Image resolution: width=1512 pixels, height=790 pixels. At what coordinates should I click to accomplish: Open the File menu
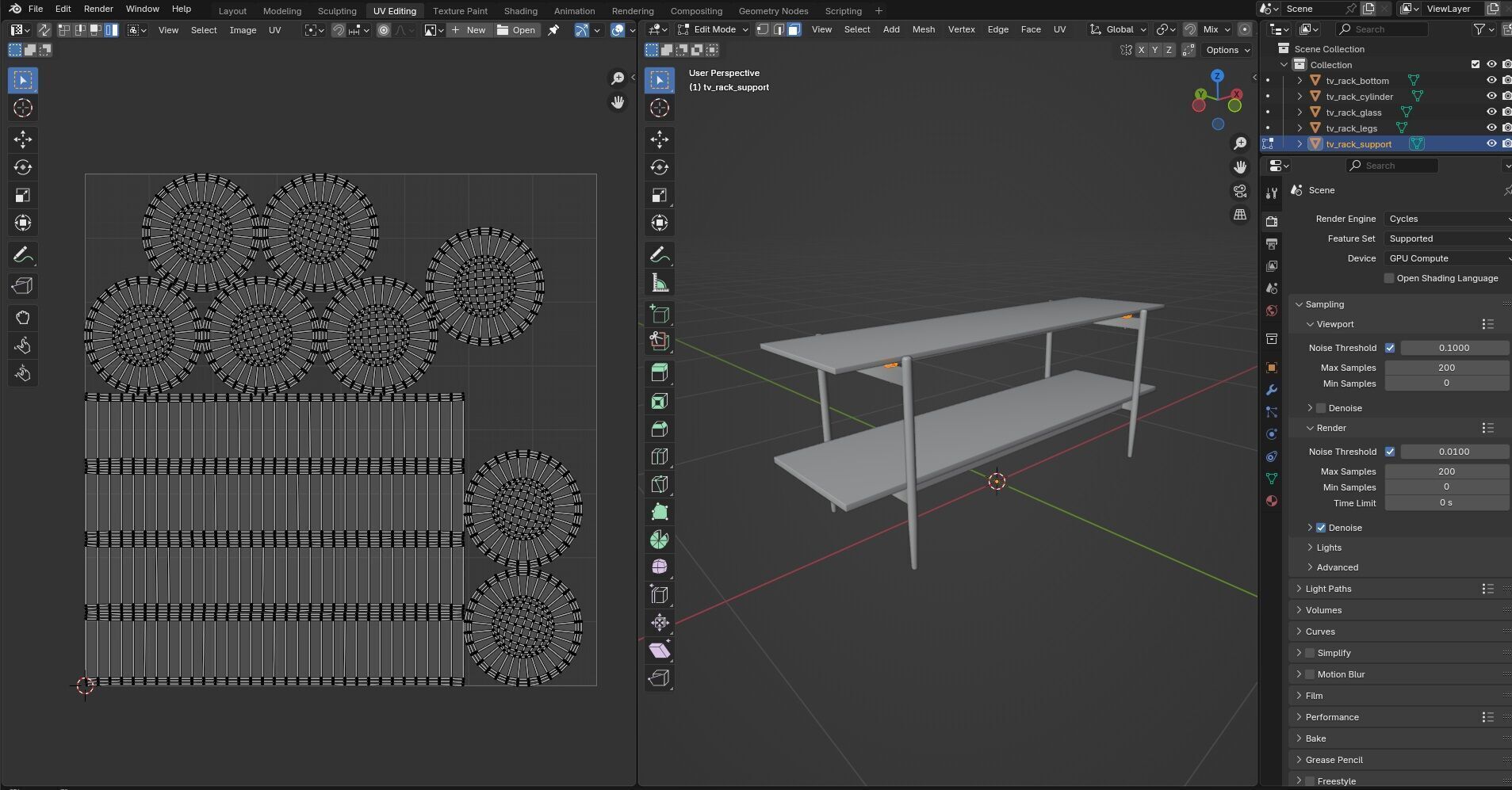pos(36,9)
